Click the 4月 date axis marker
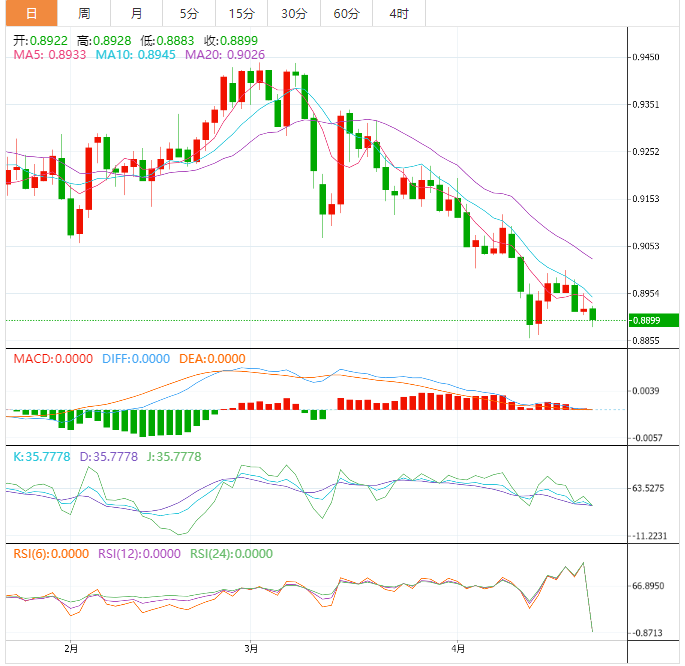This screenshot has height=666, width=685. tap(457, 649)
